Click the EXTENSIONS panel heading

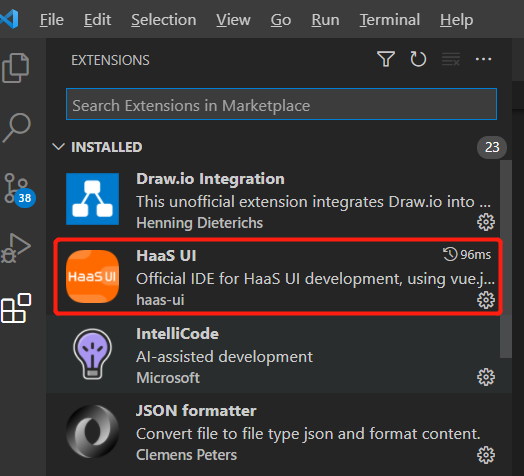[x=110, y=60]
